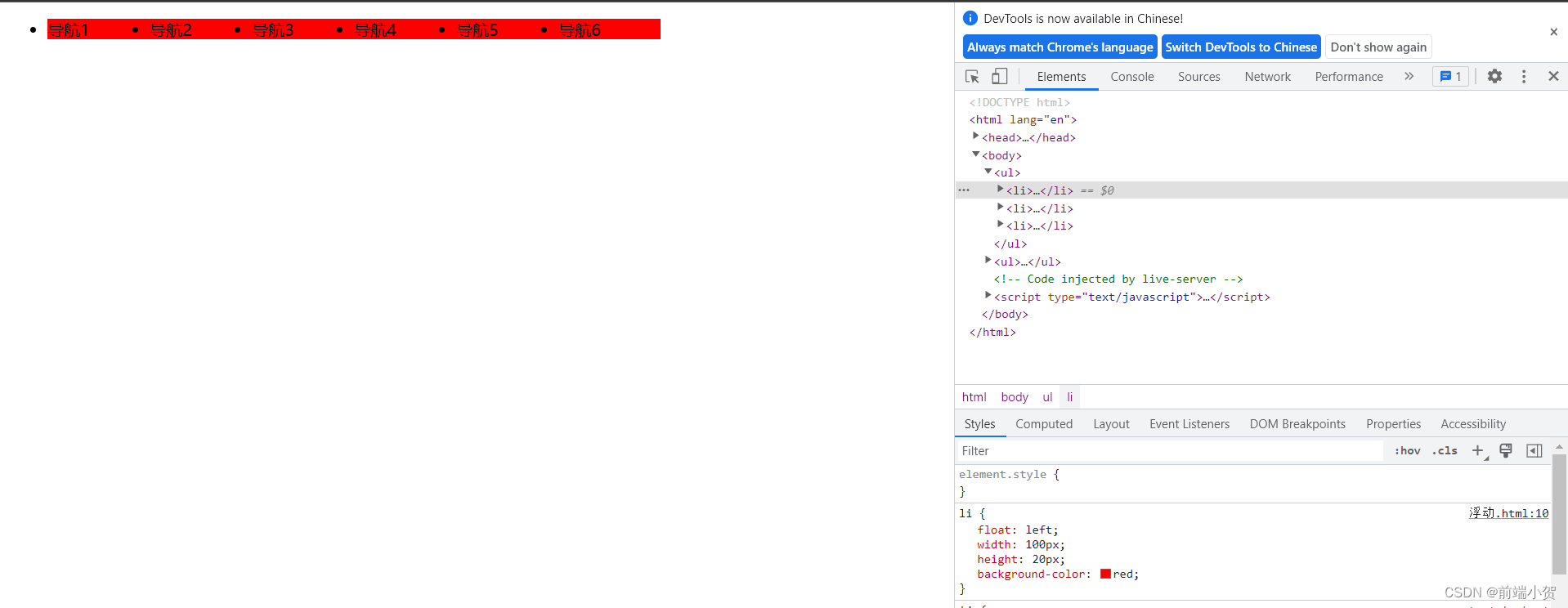The height and width of the screenshot is (608, 1568).
Task: Open the Properties sub-tab
Action: [1393, 423]
